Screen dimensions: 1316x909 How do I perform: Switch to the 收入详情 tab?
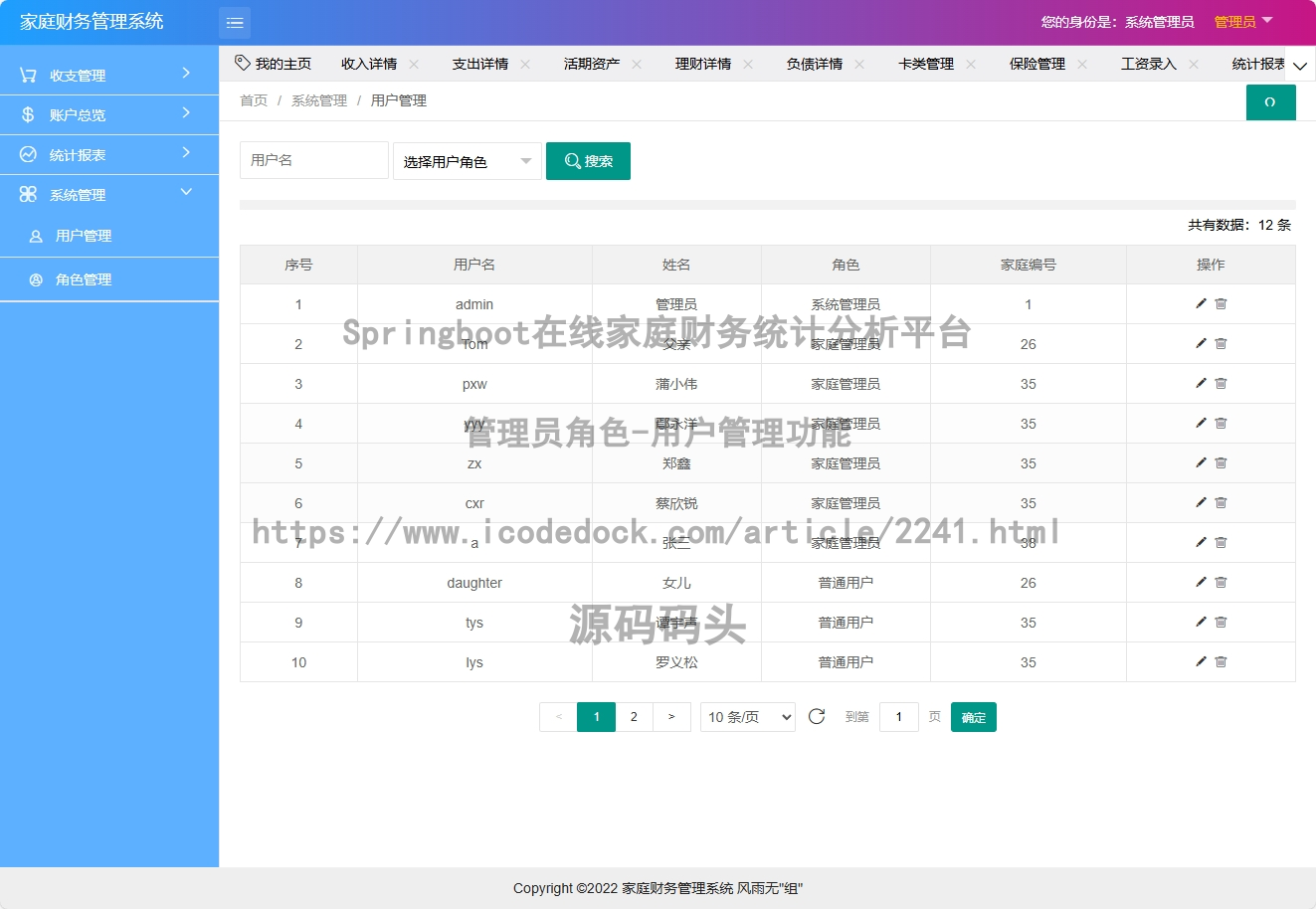pyautogui.click(x=369, y=64)
